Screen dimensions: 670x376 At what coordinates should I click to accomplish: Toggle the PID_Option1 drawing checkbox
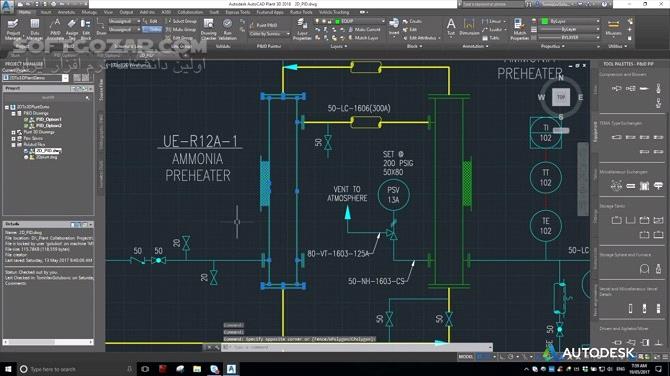pyautogui.click(x=26, y=120)
